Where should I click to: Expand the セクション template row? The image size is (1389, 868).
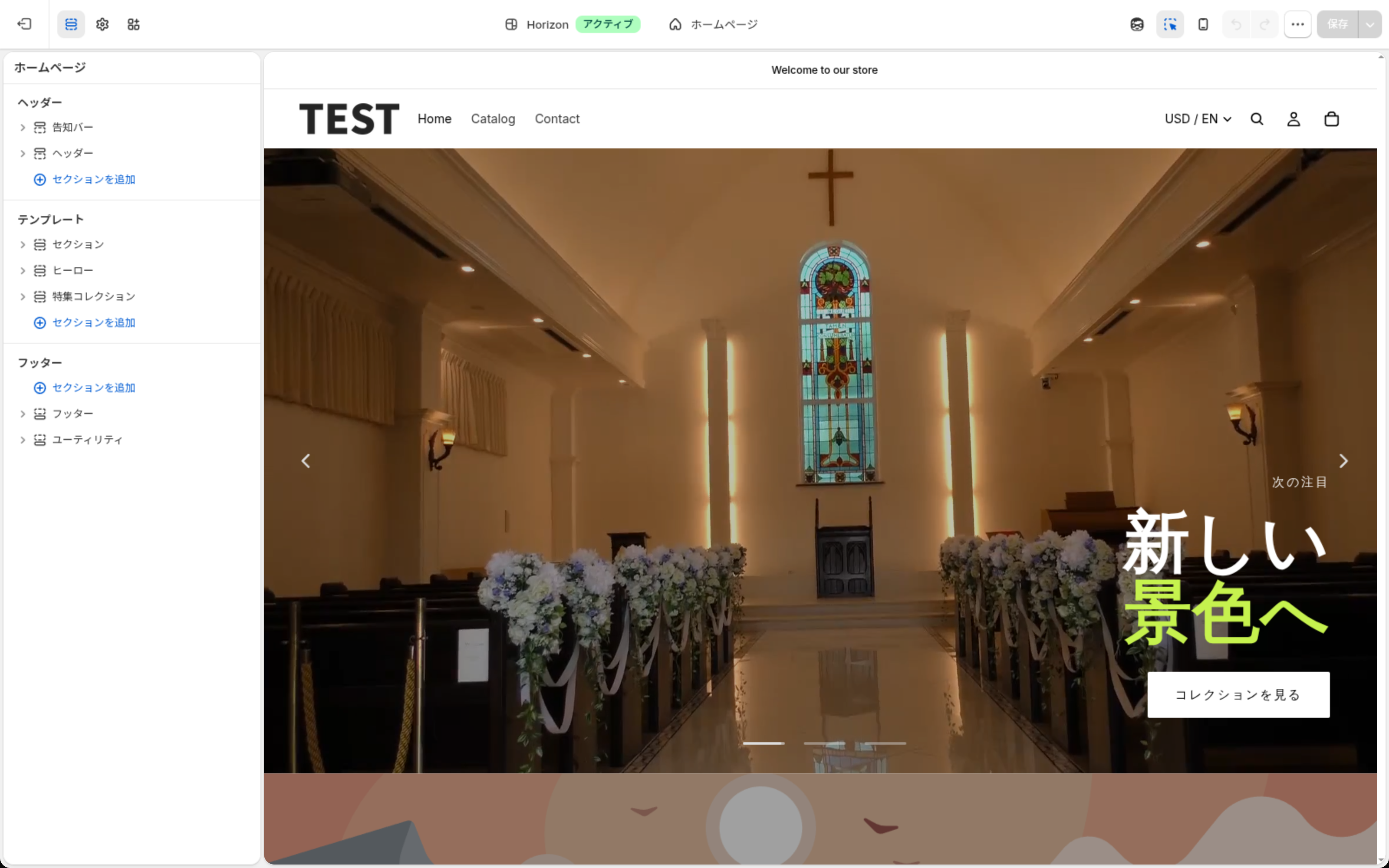point(23,244)
